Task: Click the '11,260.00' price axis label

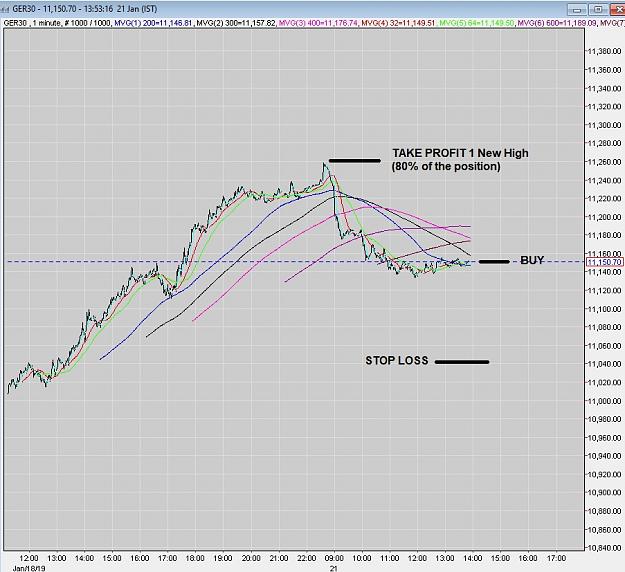Action: pos(605,162)
